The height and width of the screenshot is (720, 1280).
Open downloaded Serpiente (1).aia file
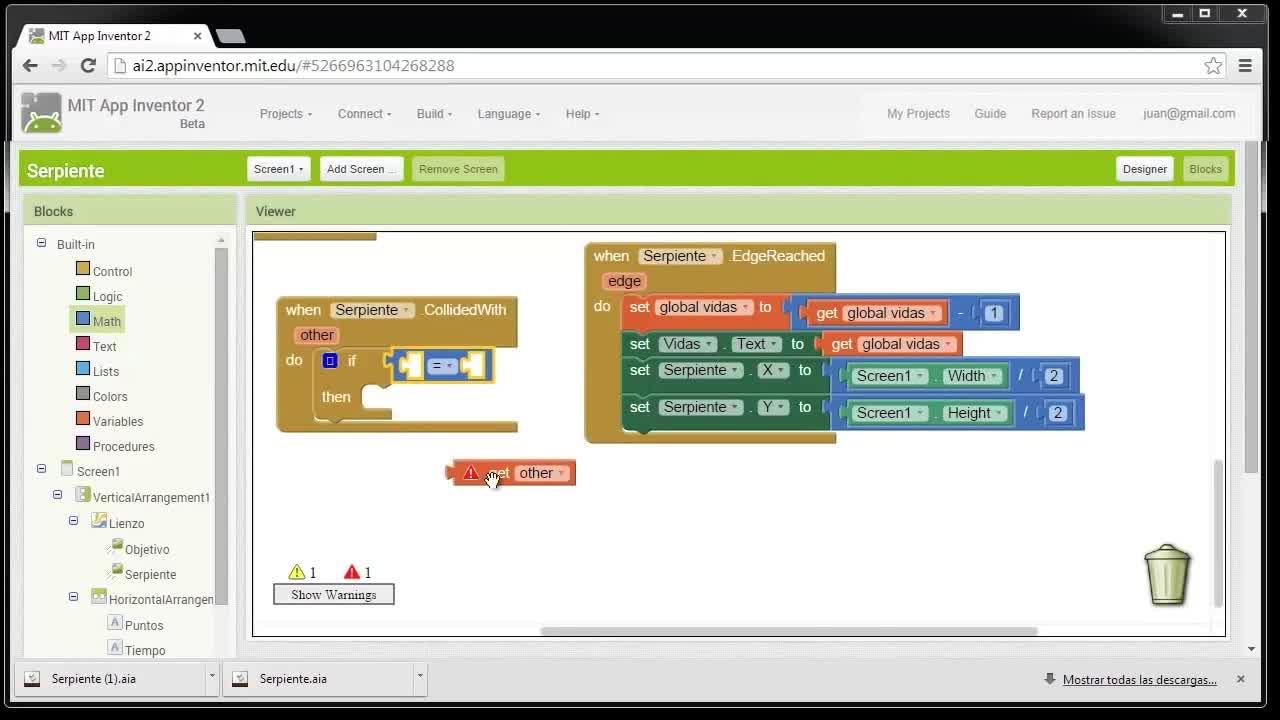pyautogui.click(x=94, y=679)
